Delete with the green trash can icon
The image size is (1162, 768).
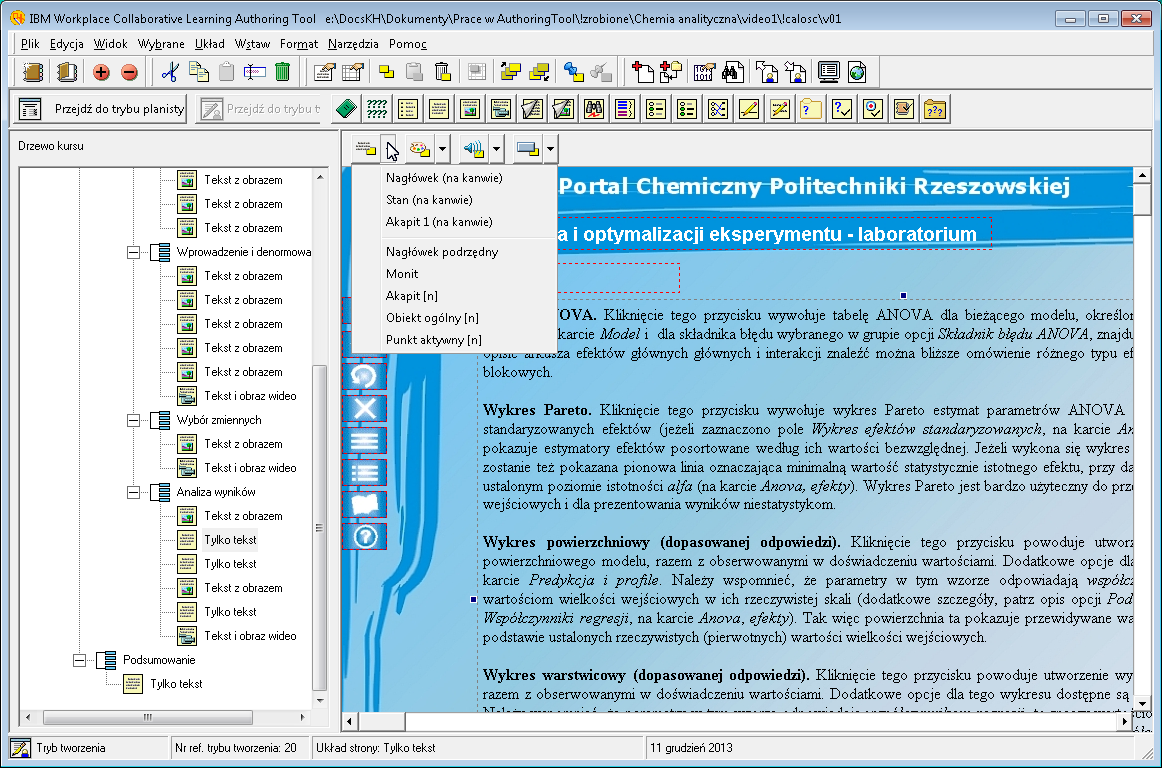click(282, 72)
